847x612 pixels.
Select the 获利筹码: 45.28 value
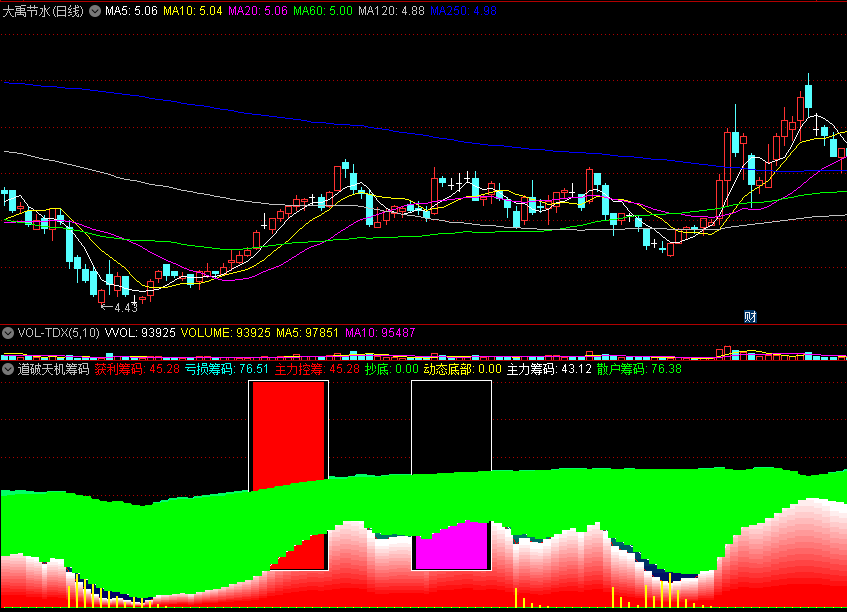pos(137,369)
